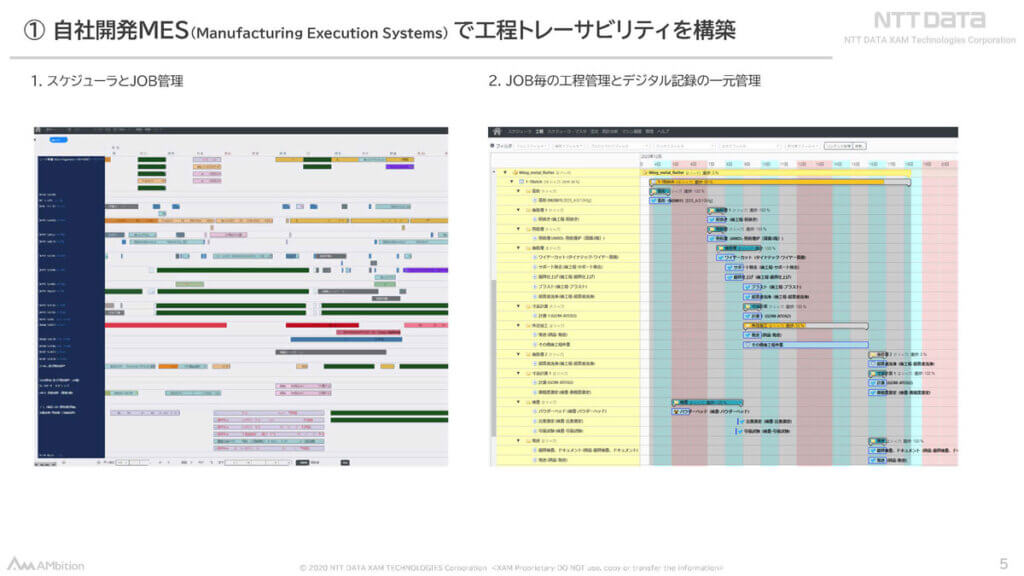The image size is (1024, 576).
Task: Click the Wing_metal_flaher folder icon on the Gantt bar
Action: pyautogui.click(x=645, y=172)
